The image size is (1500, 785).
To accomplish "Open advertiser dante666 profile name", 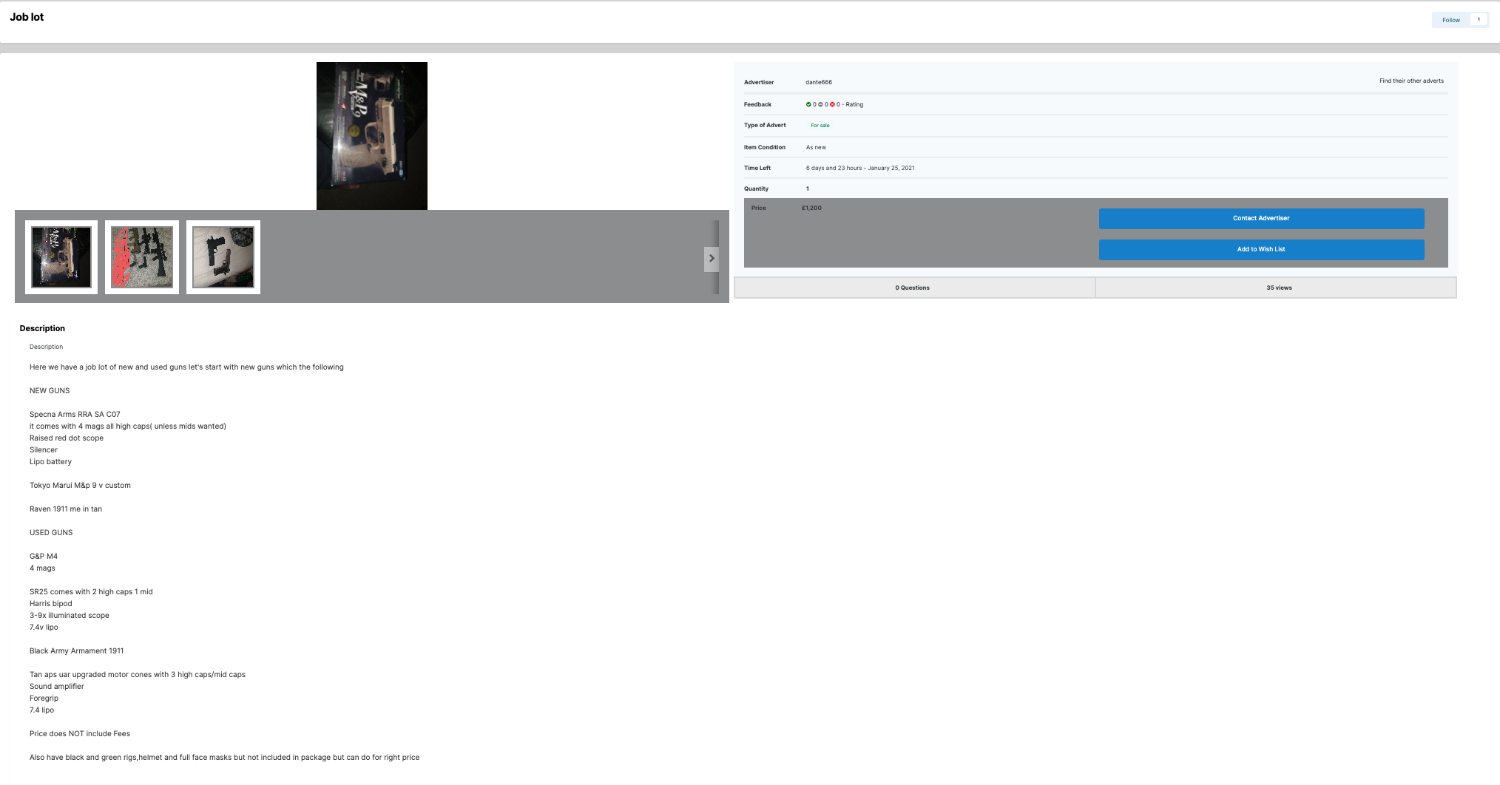I will [818, 82].
